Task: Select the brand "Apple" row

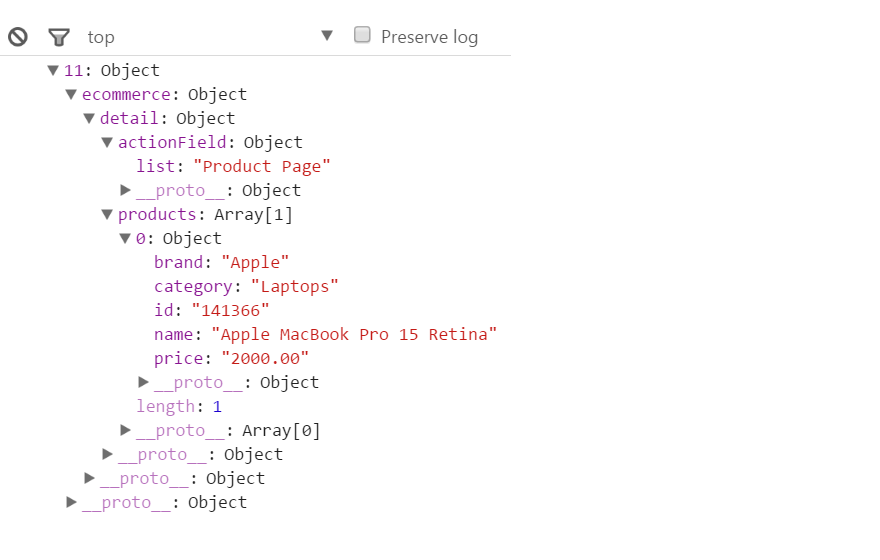Action: coord(221,263)
